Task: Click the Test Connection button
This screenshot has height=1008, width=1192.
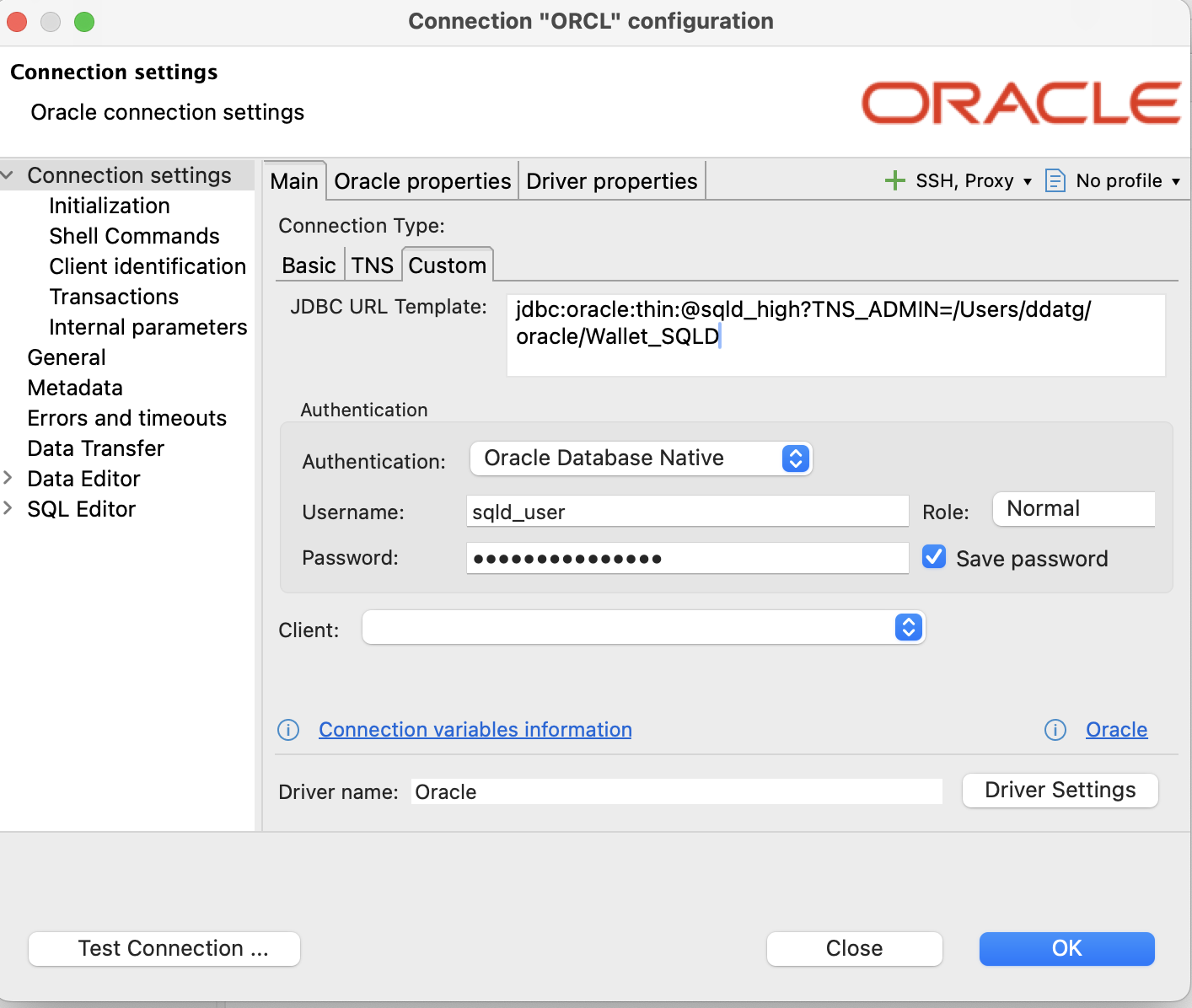Action: click(x=164, y=949)
